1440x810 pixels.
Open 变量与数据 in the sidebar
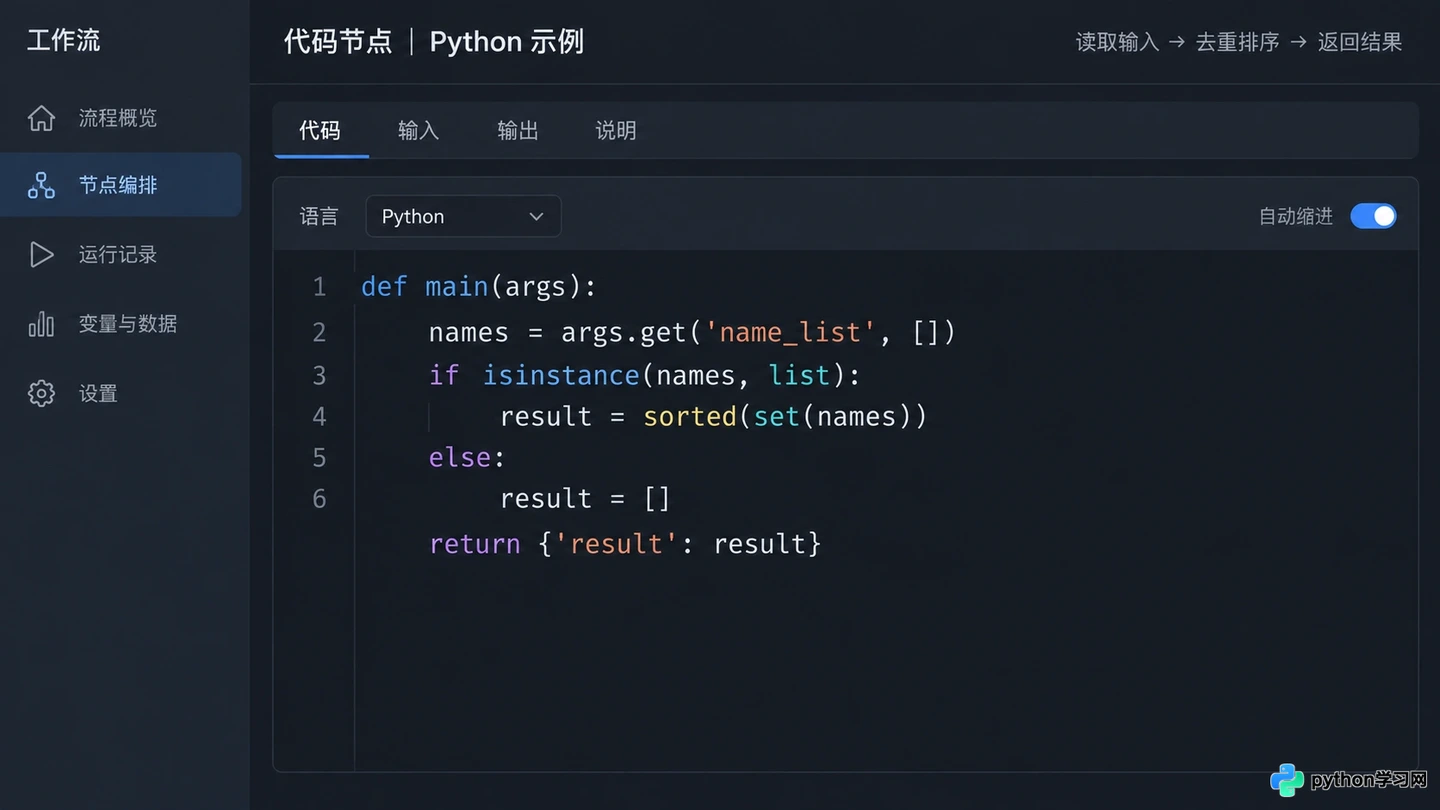click(121, 324)
